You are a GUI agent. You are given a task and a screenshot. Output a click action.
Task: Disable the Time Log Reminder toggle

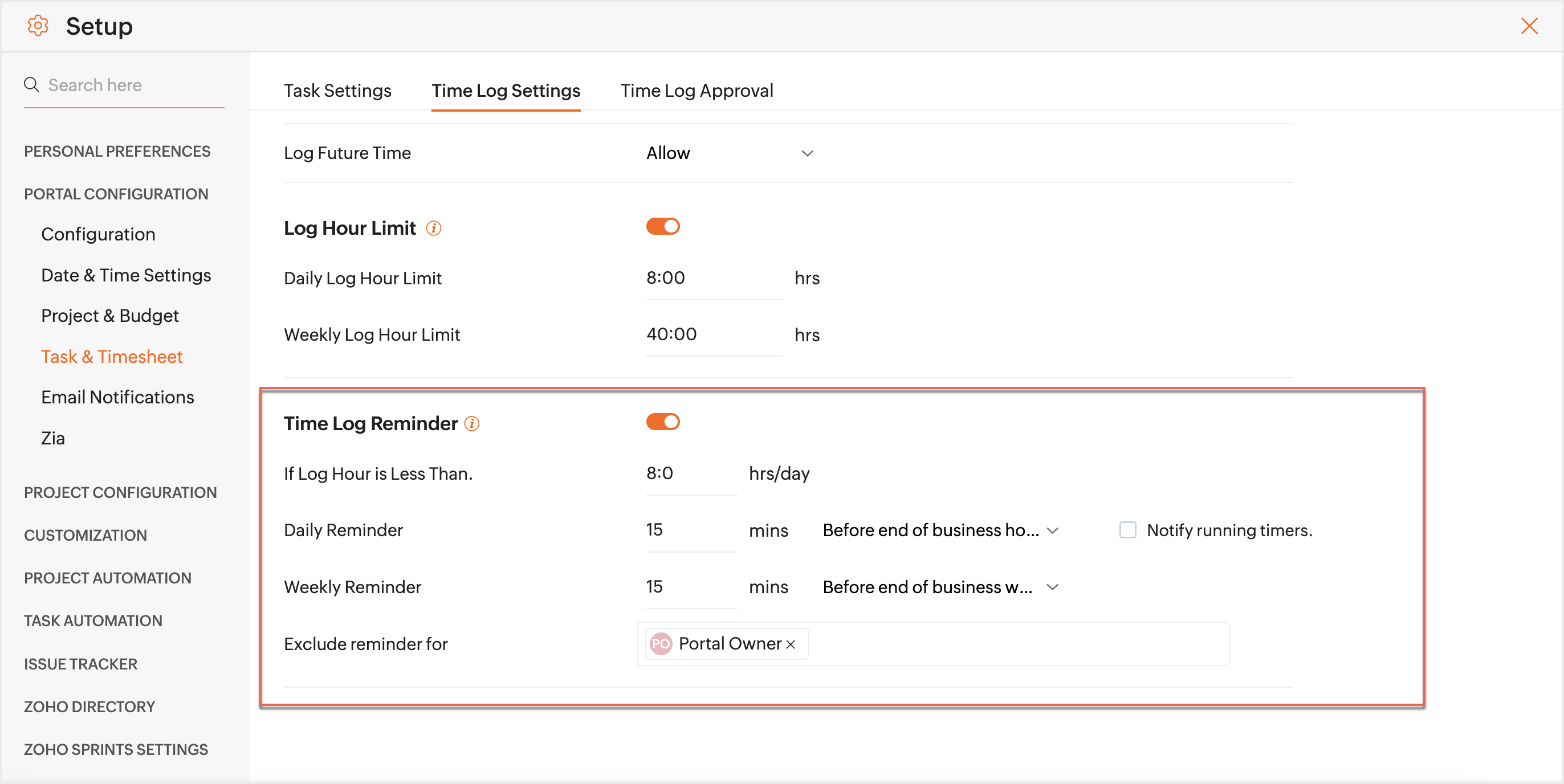662,422
